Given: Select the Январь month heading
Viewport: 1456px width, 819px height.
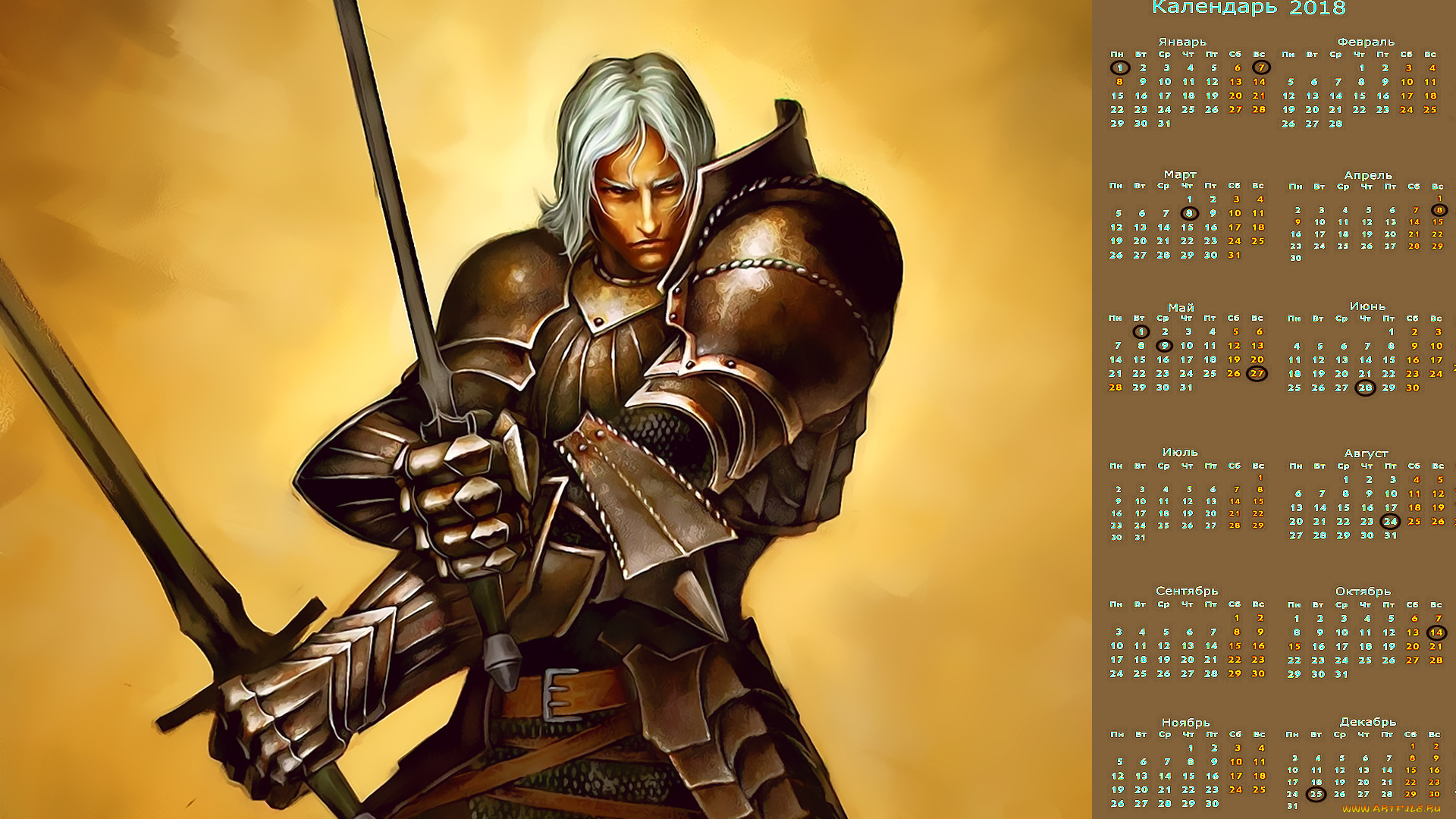Looking at the screenshot, I should [1181, 42].
